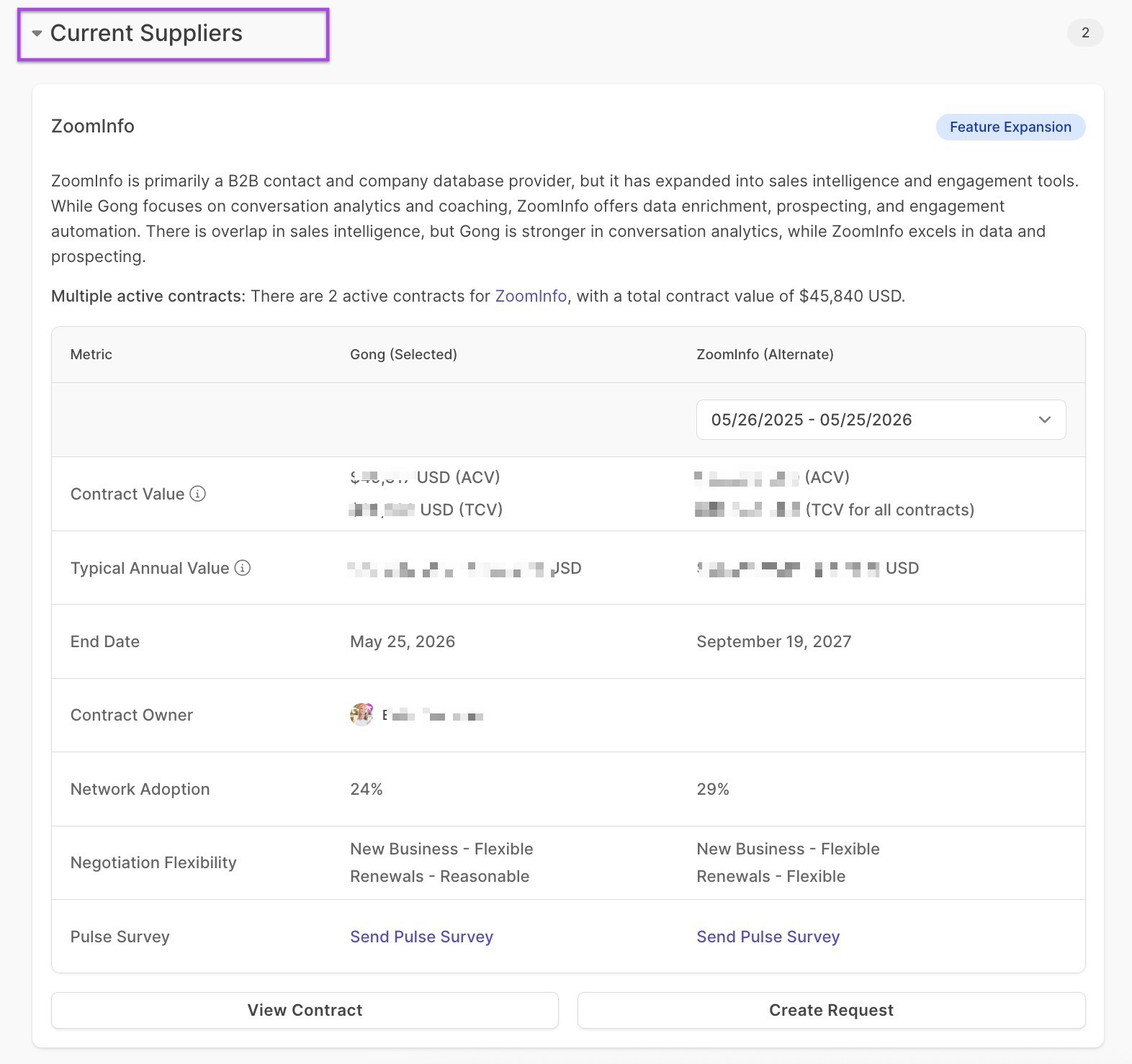1132x1064 pixels.
Task: Click the ZoomInfo (Alternate) column header
Action: 765,354
